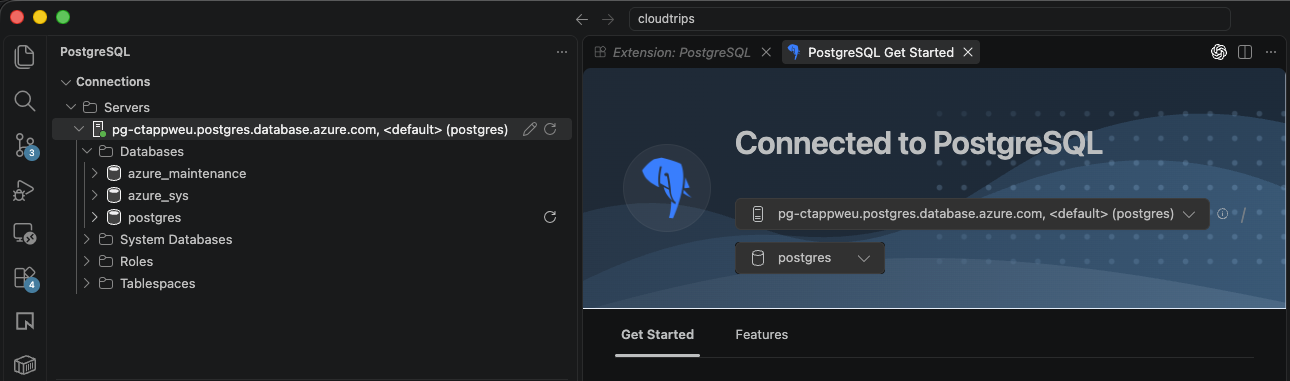Expand the azure_sys database
The width and height of the screenshot is (1290, 381).
click(x=95, y=195)
